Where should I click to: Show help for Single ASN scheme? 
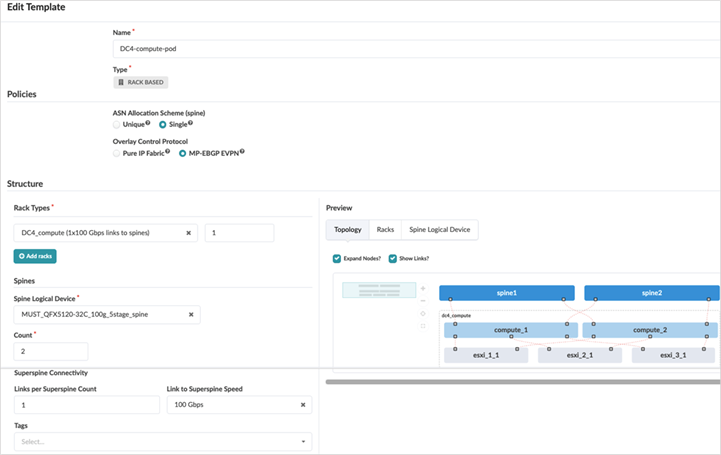pyautogui.click(x=190, y=123)
